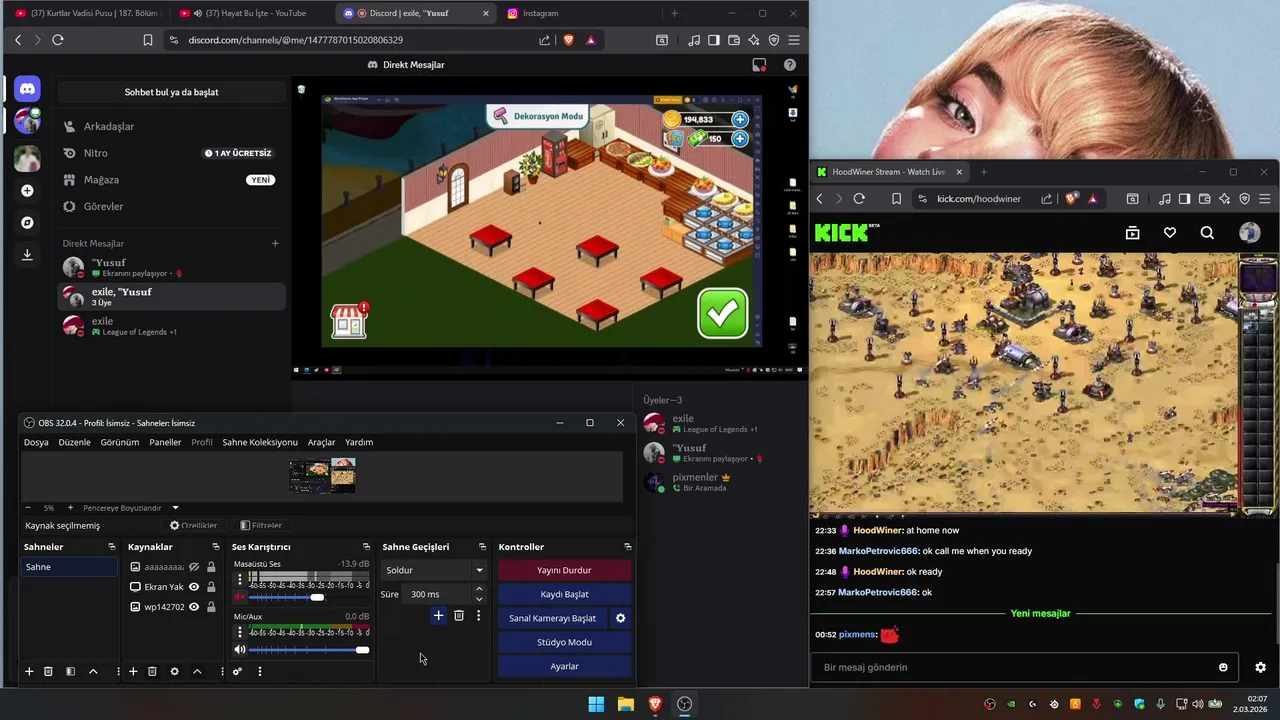The image size is (1280, 720).
Task: Click Discord add a server plus icon
Action: [27, 190]
